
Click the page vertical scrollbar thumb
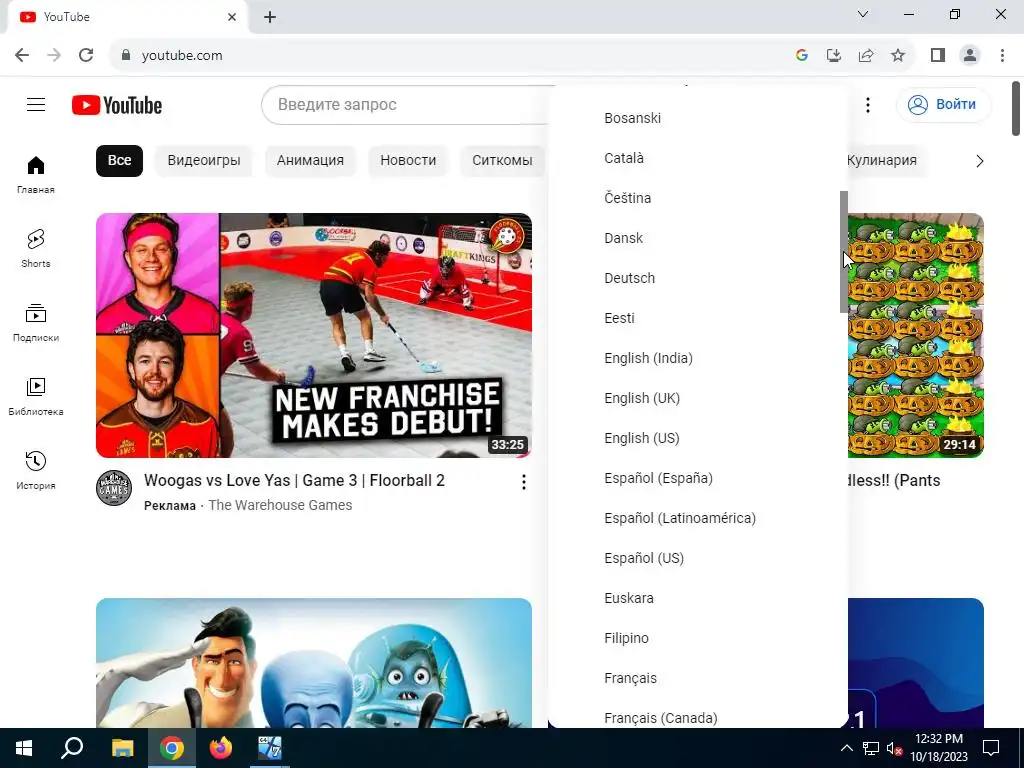pyautogui.click(x=1016, y=108)
